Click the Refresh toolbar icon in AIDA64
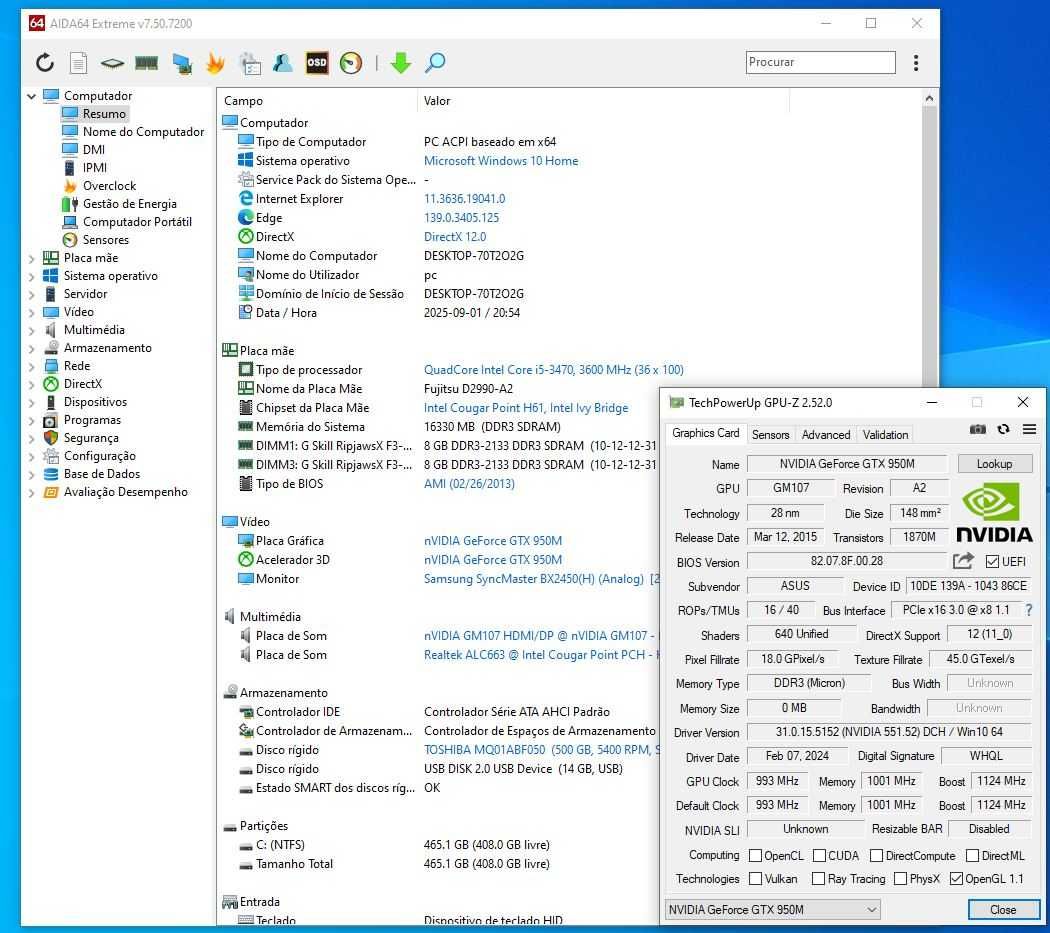The image size is (1050, 933). tap(45, 63)
